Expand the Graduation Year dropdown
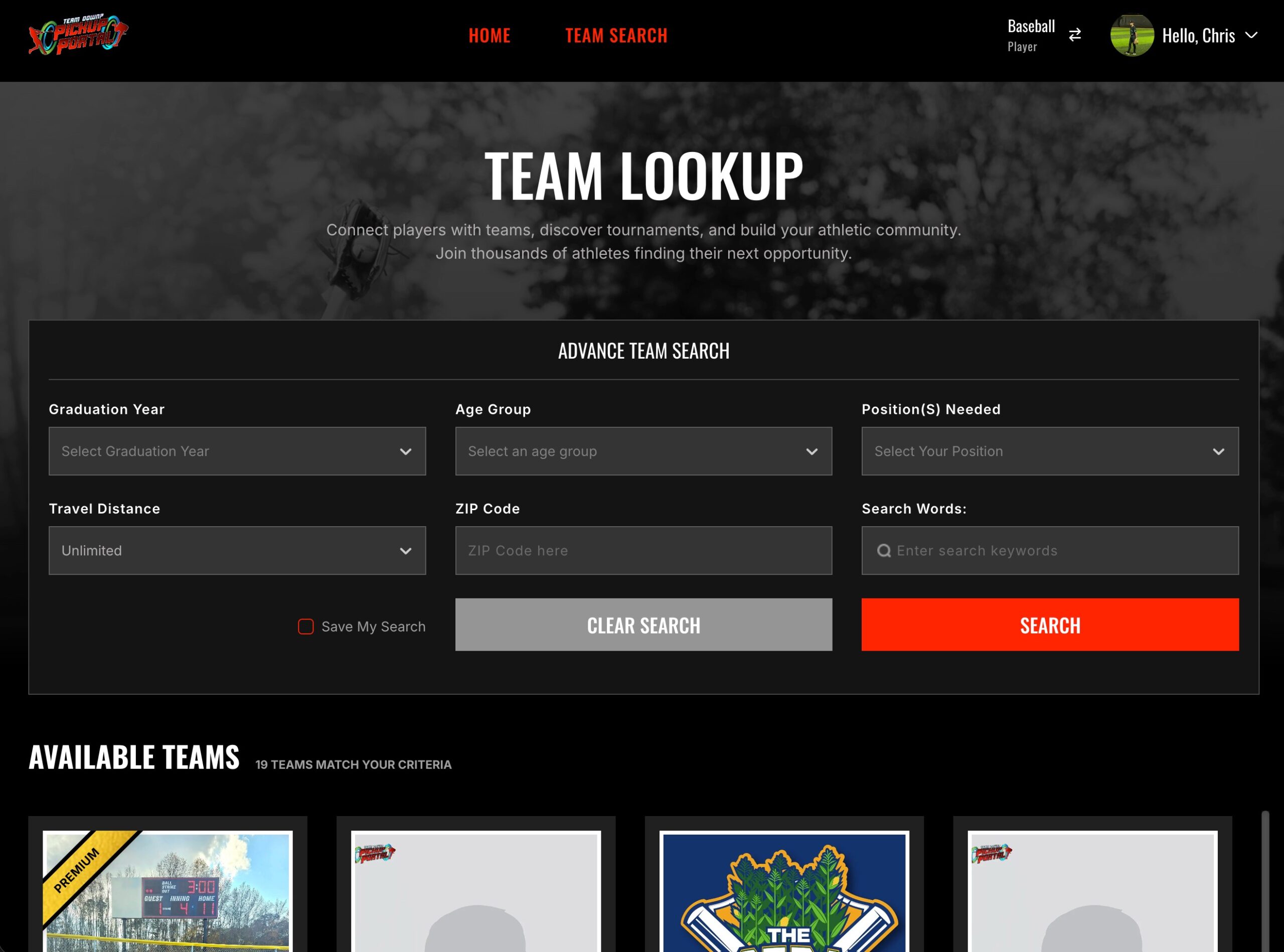The image size is (1284, 952). (x=237, y=451)
